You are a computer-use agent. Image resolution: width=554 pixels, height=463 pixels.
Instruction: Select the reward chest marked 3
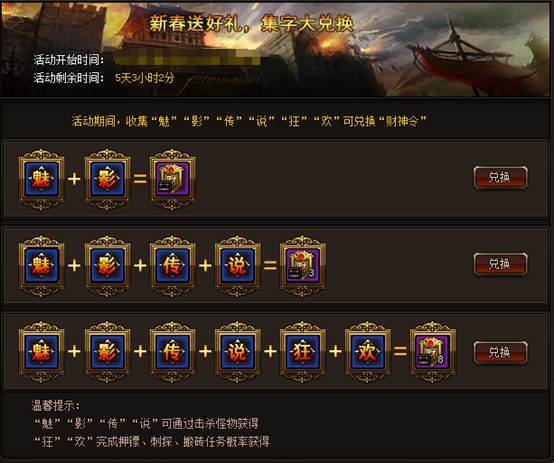point(303,265)
